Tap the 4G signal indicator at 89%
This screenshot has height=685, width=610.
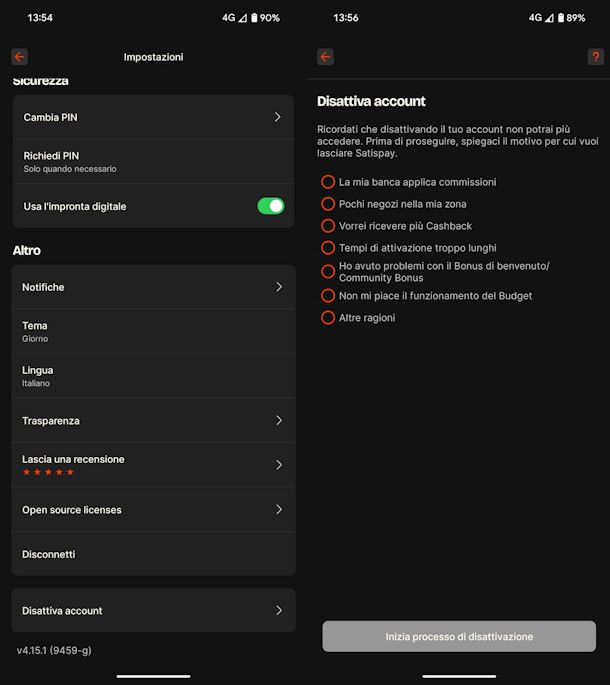coord(536,18)
